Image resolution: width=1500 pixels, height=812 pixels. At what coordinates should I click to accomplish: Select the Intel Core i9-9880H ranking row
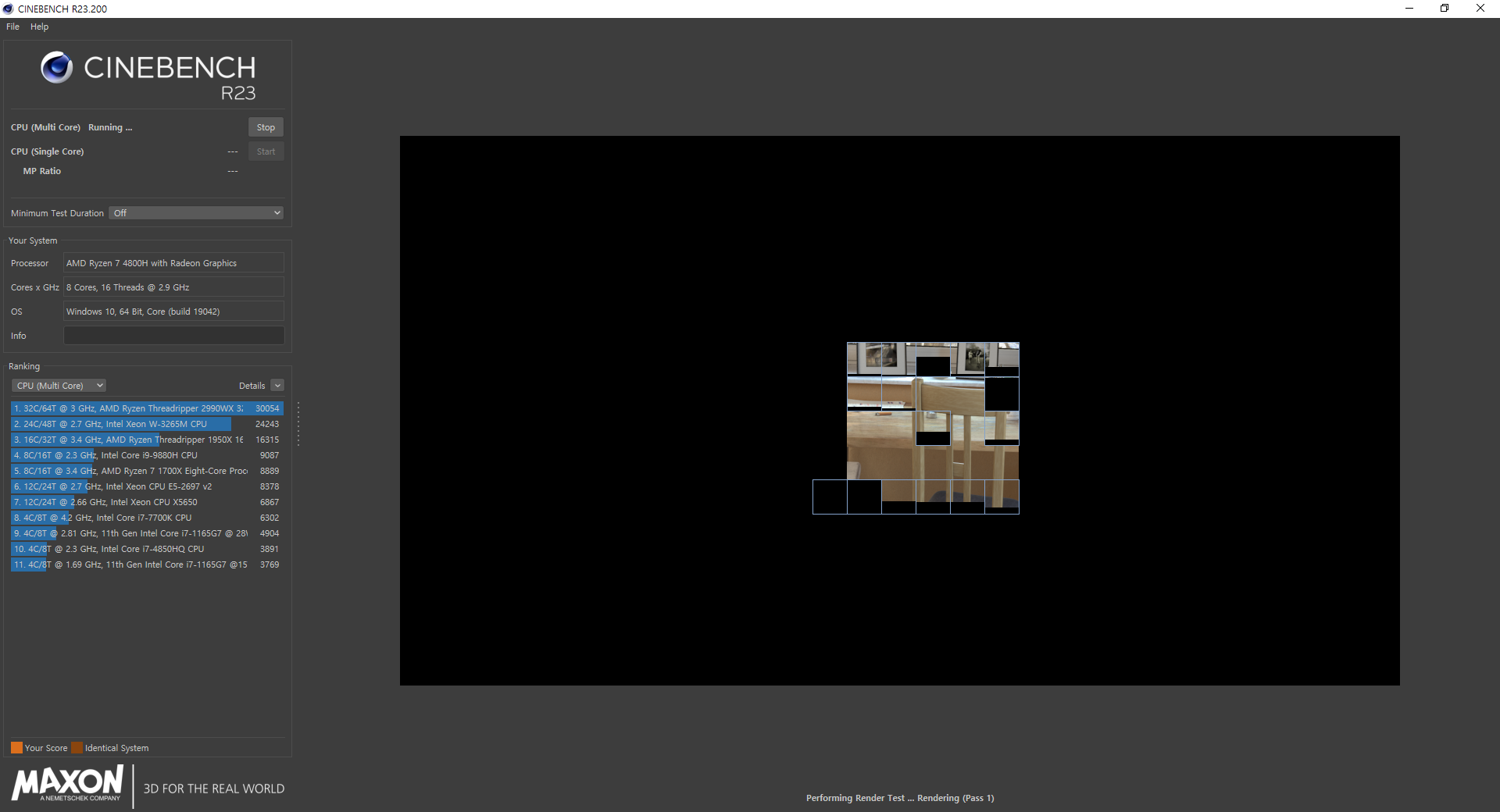[x=147, y=455]
